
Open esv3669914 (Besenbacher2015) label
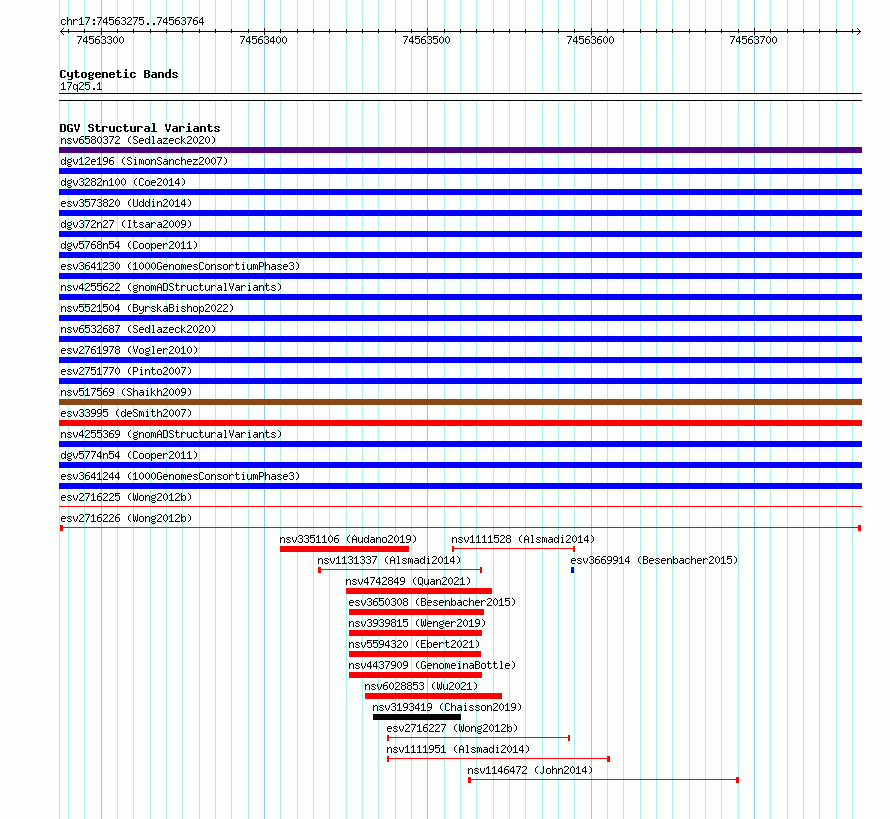[654, 560]
